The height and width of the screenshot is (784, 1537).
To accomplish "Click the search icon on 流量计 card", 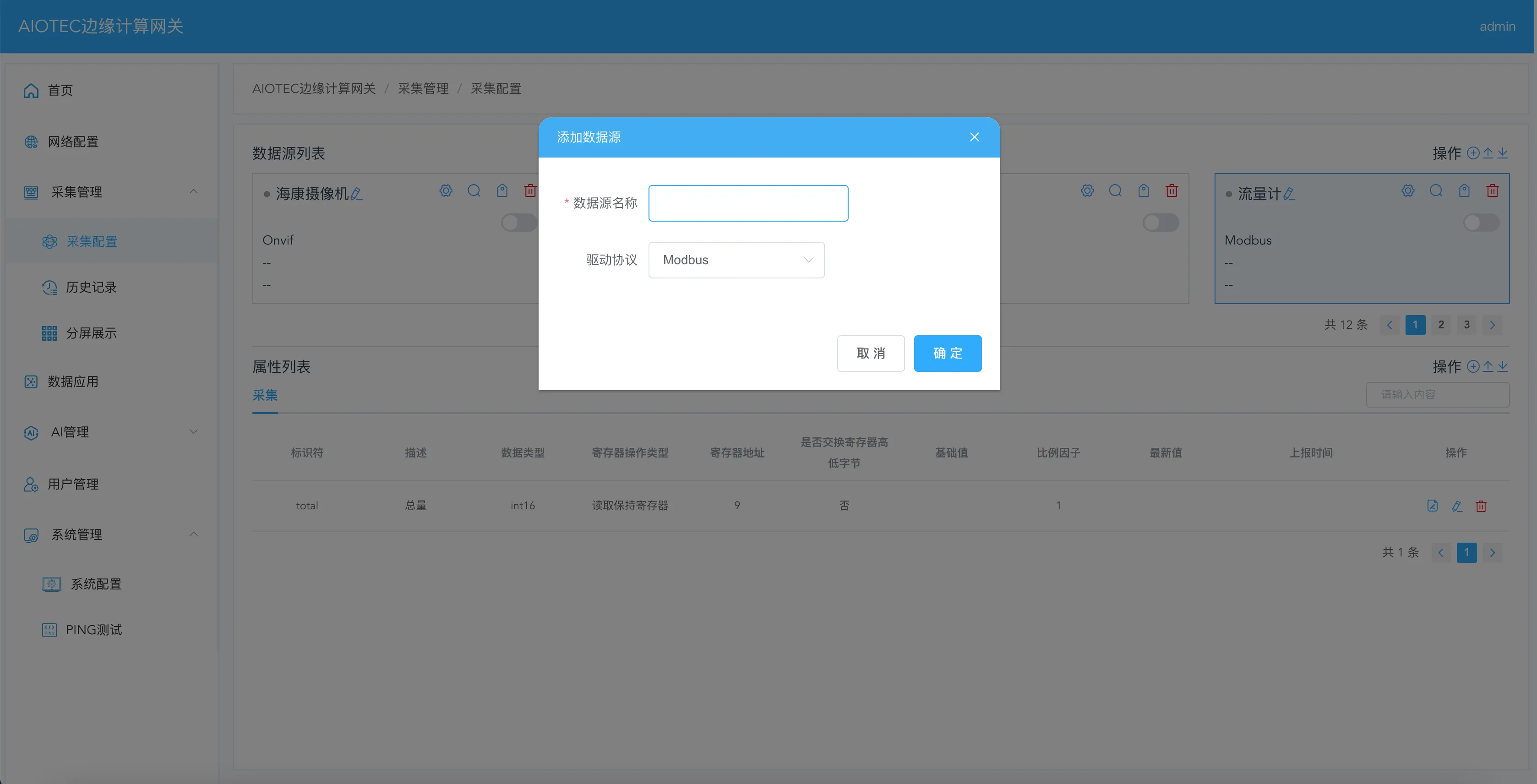I will point(1436,191).
